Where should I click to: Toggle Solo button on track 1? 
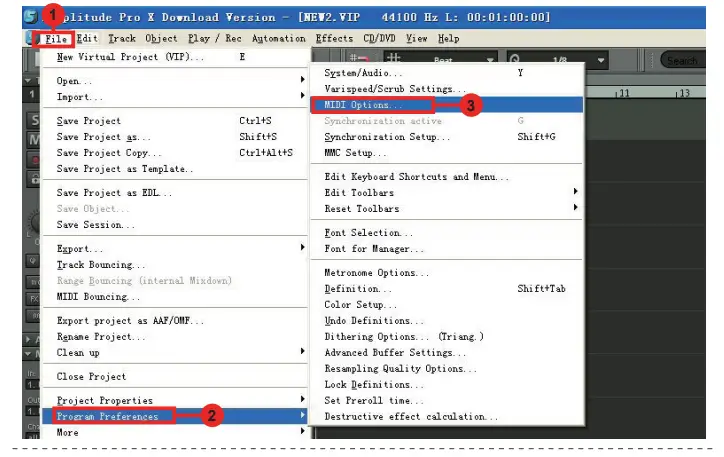35,120
